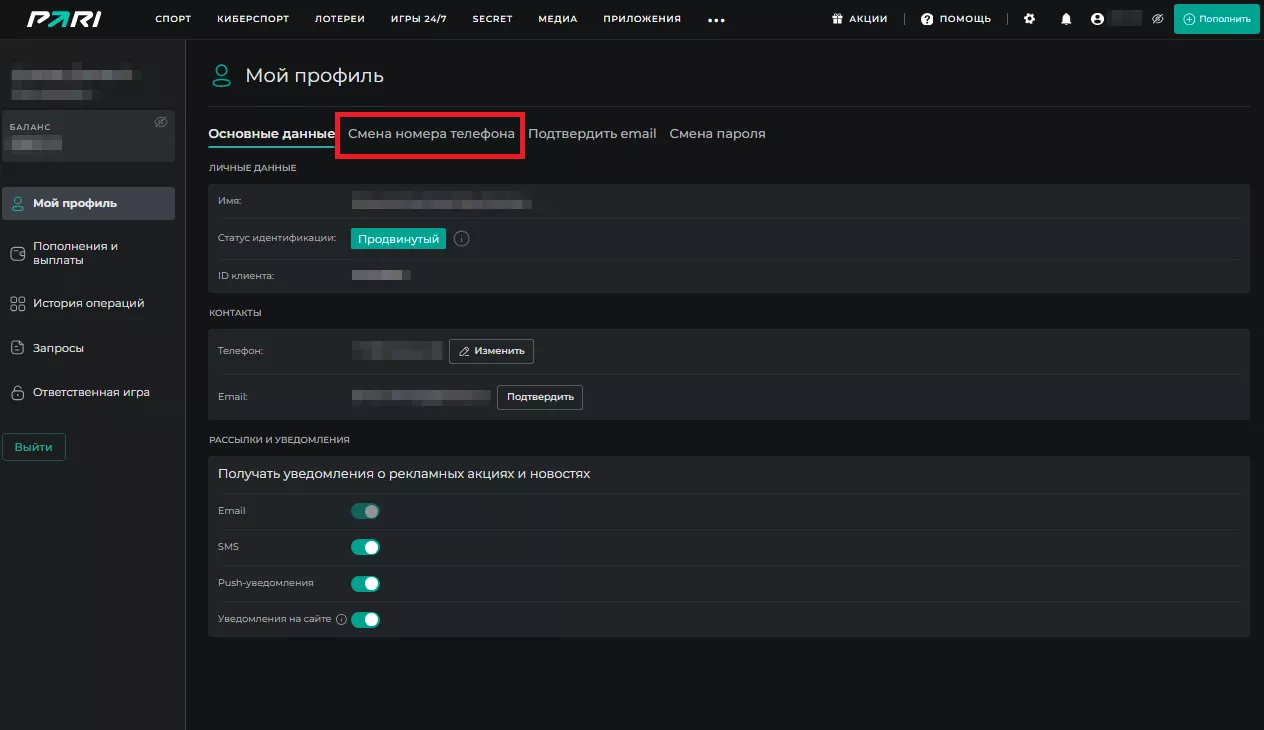
Task: Open notifications bell icon
Action: click(1066, 19)
